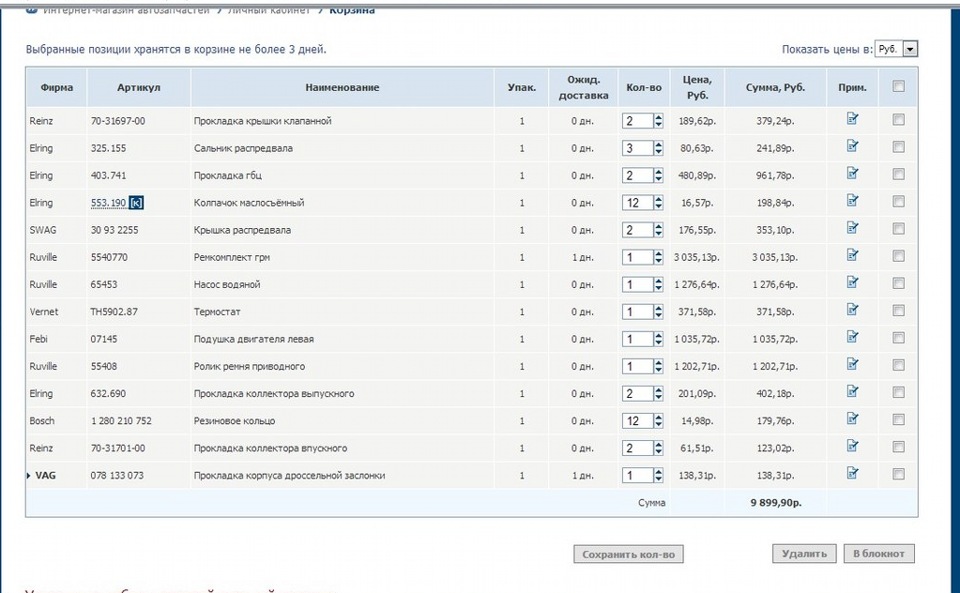Open the note icon for Ремкомплект грм

click(852, 255)
